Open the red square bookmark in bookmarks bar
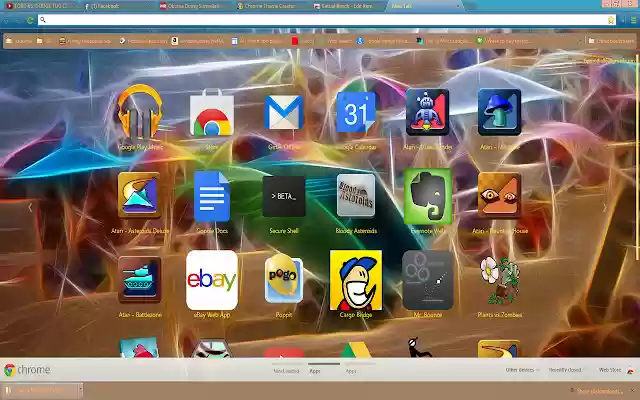640x400 pixels. (x=295, y=41)
